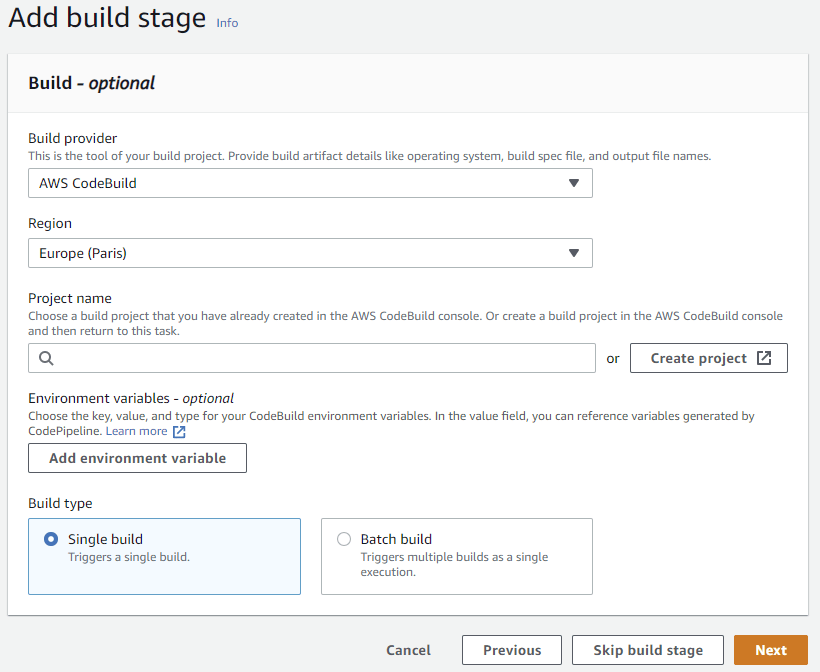Image resolution: width=820 pixels, height=672 pixels.
Task: Select the Batch build radio button
Action: [344, 539]
